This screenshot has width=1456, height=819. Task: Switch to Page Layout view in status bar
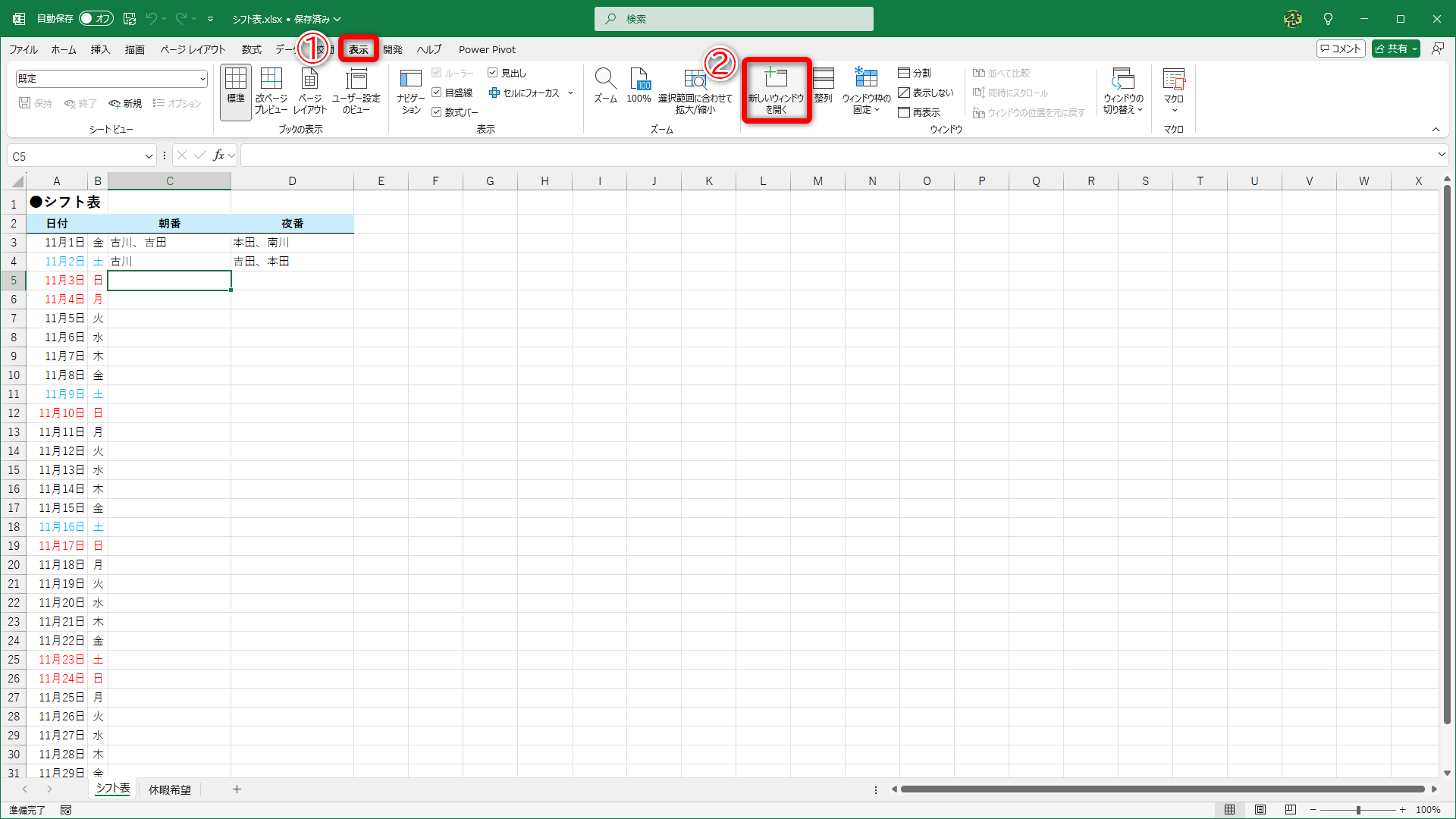1260,810
